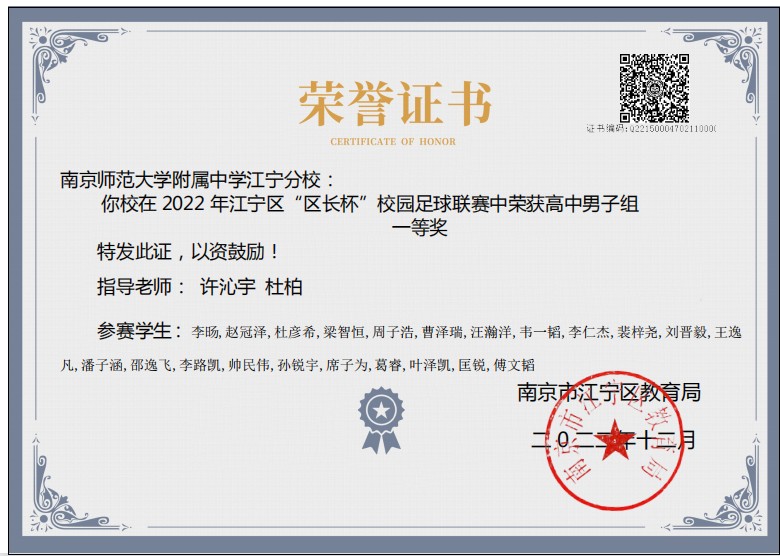780x556 pixels.
Task: Click the student name 傅文韬
Action: click(x=514, y=366)
